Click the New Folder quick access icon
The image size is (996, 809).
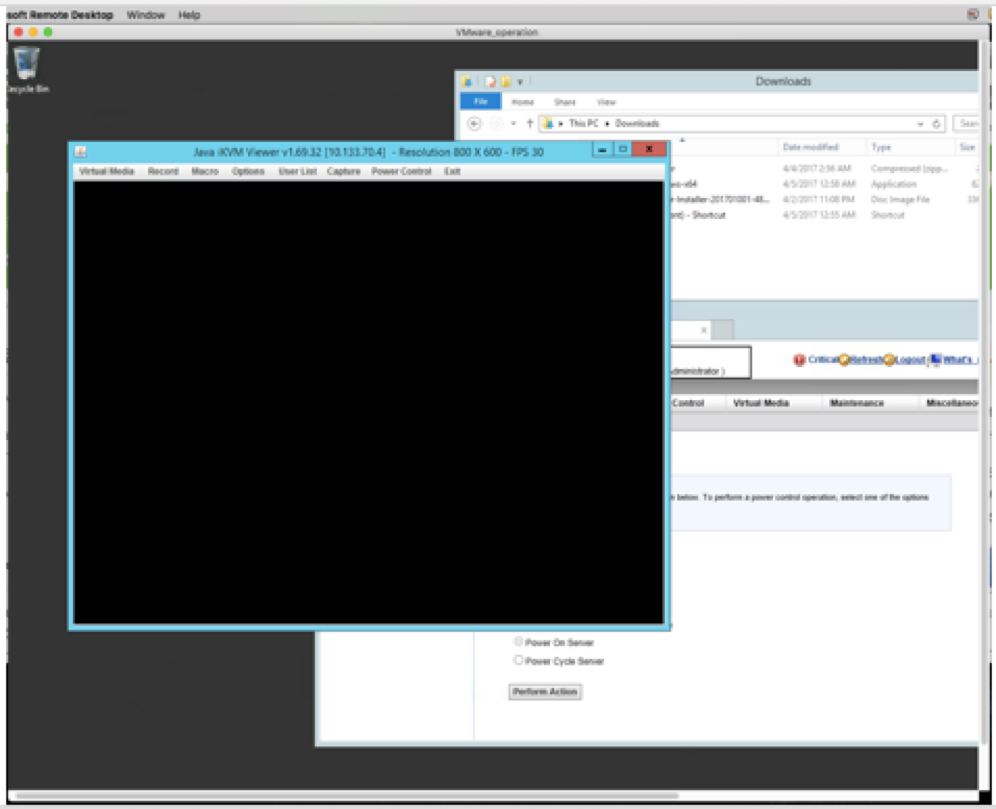506,81
